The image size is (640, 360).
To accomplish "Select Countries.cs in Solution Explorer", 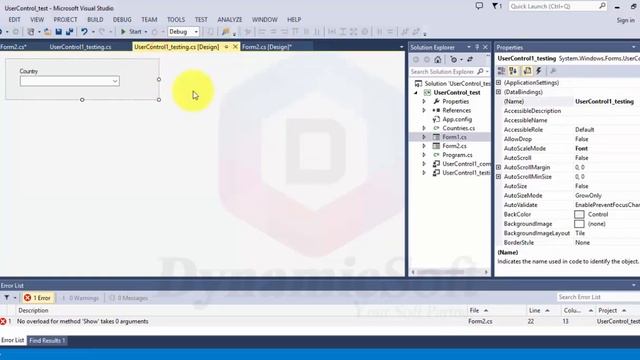I will (x=458, y=128).
